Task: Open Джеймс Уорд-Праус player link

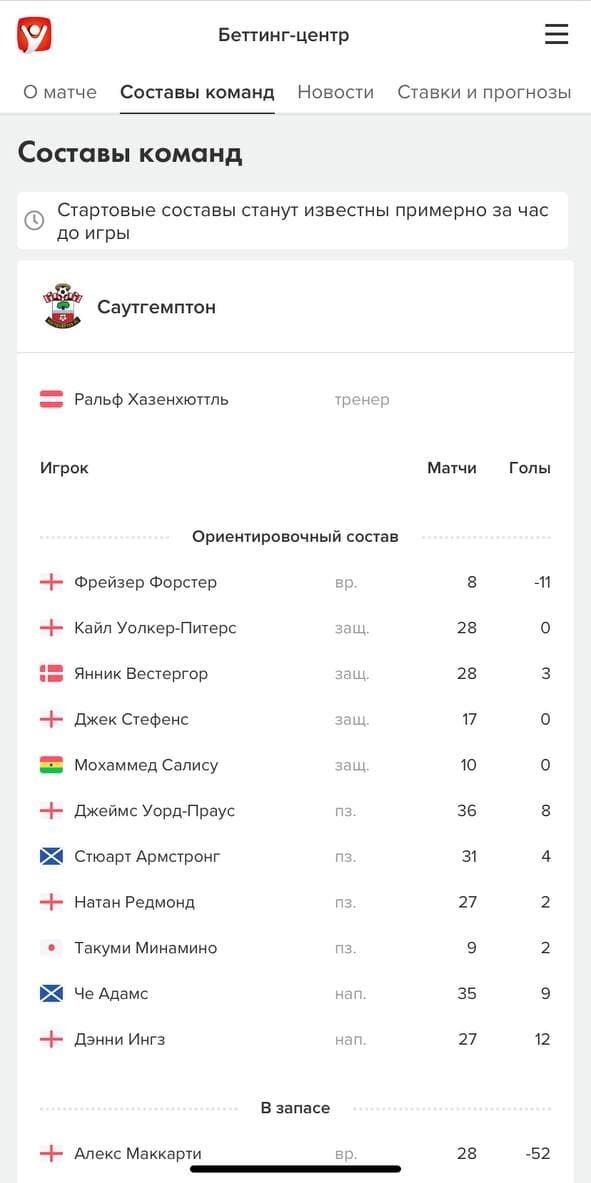Action: point(155,811)
